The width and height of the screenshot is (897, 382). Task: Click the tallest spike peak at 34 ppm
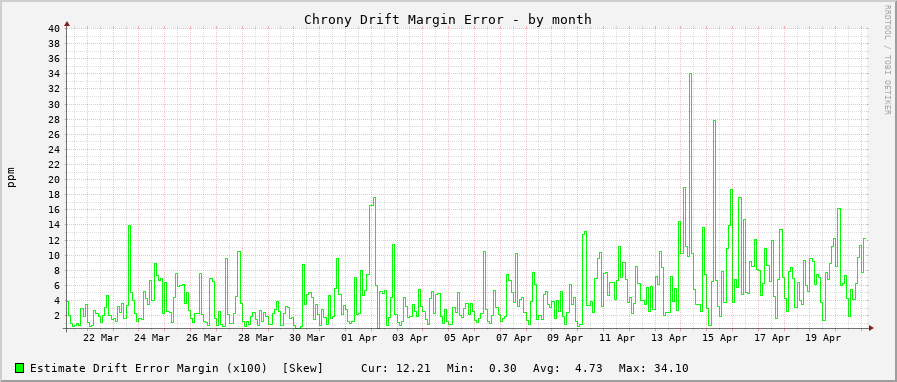690,74
